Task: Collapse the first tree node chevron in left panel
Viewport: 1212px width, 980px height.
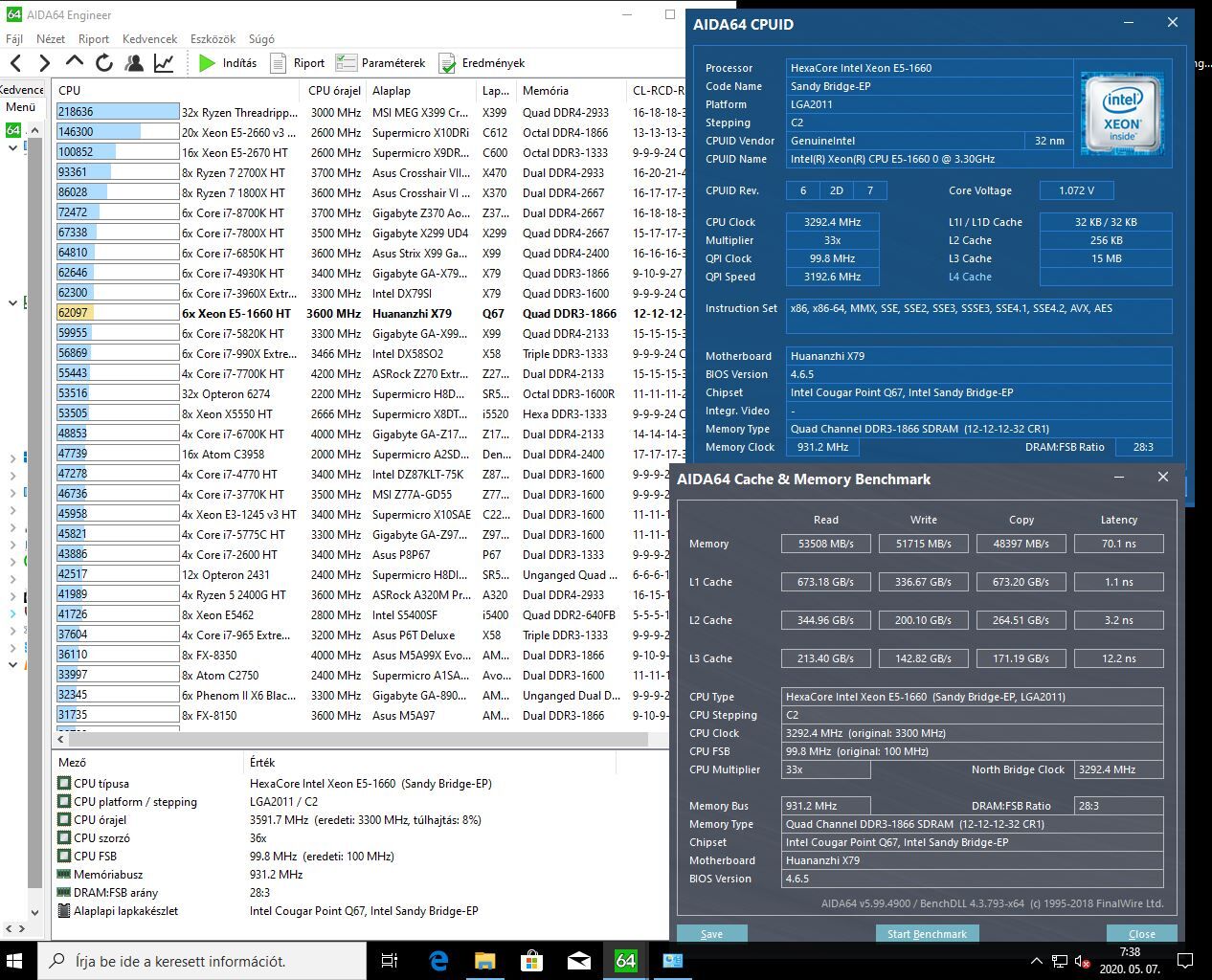Action: (x=12, y=148)
